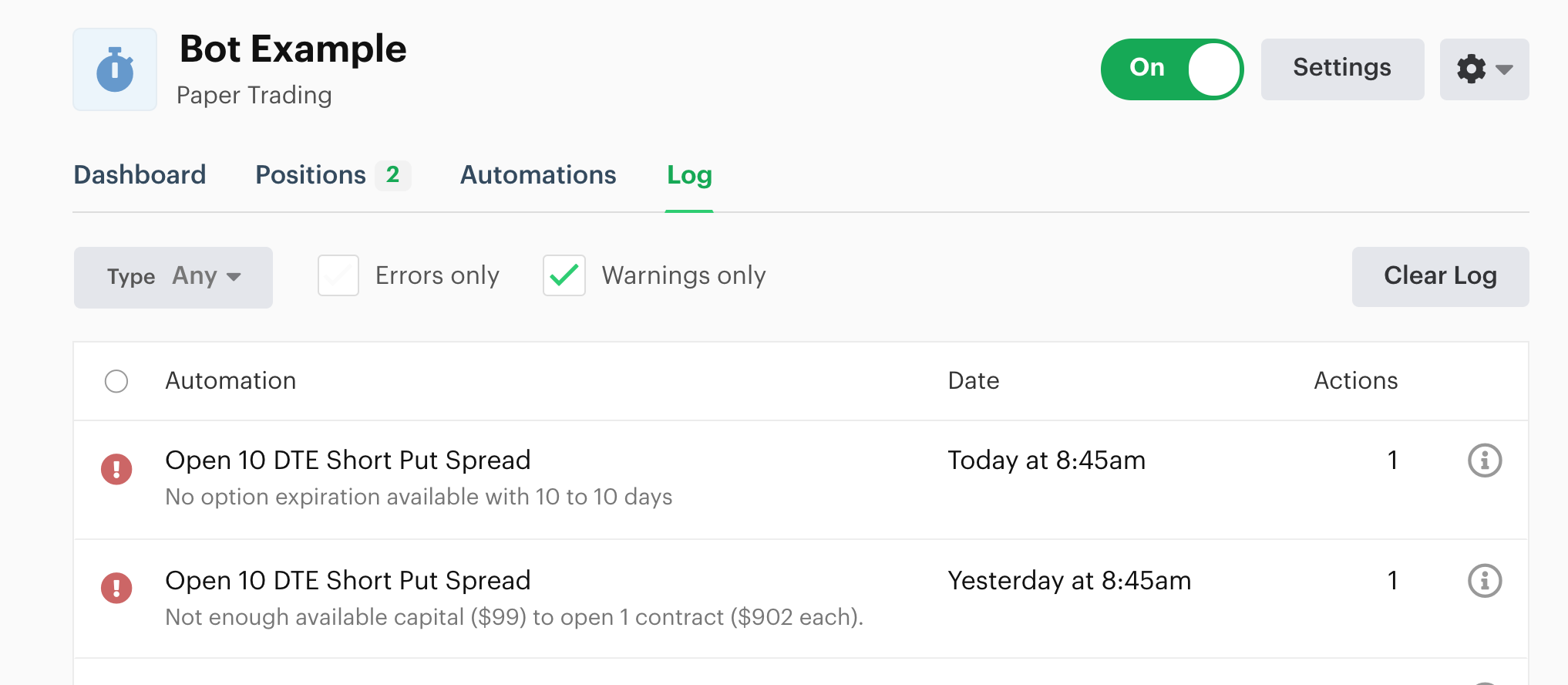1568x685 pixels.
Task: Open the Type Any filter dropdown
Action: 173,277
